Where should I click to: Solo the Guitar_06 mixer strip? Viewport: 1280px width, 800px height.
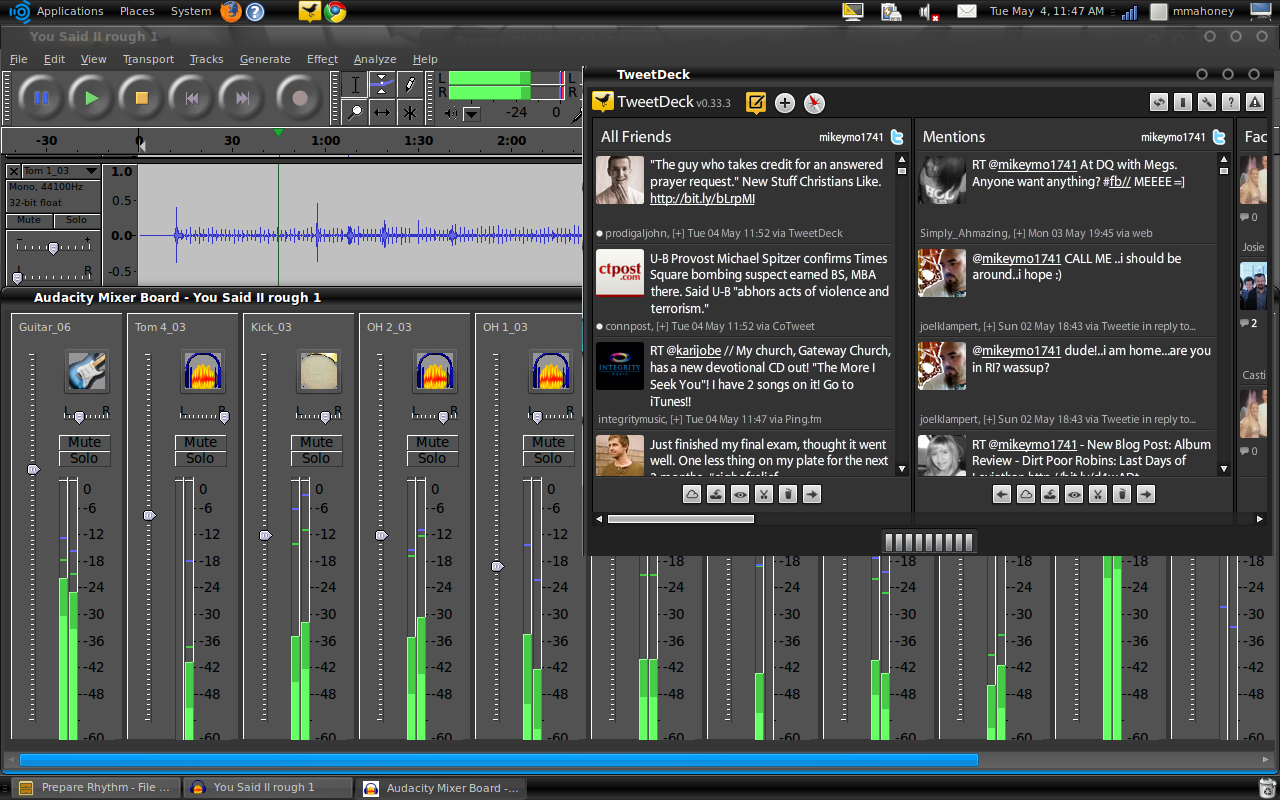pyautogui.click(x=84, y=457)
